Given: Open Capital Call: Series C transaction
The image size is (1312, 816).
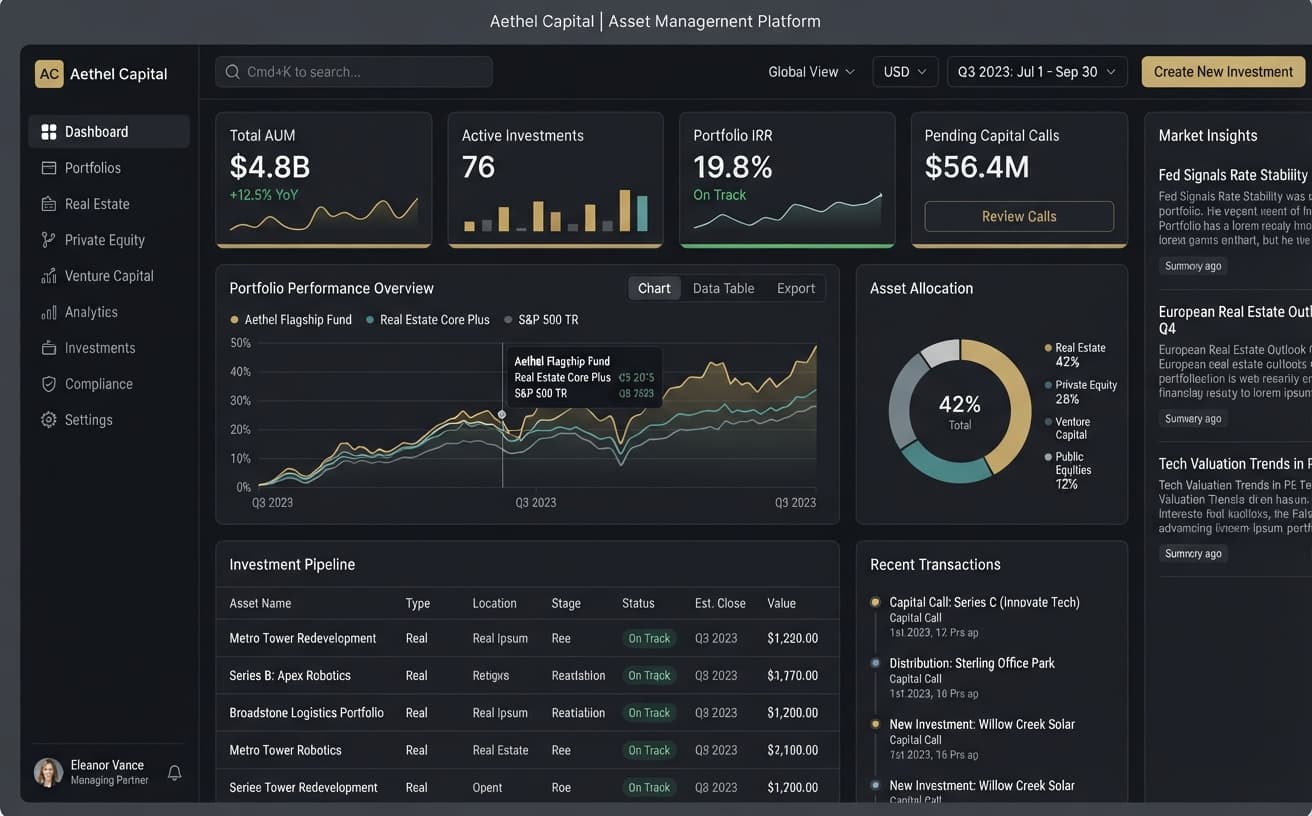Looking at the screenshot, I should (x=984, y=602).
